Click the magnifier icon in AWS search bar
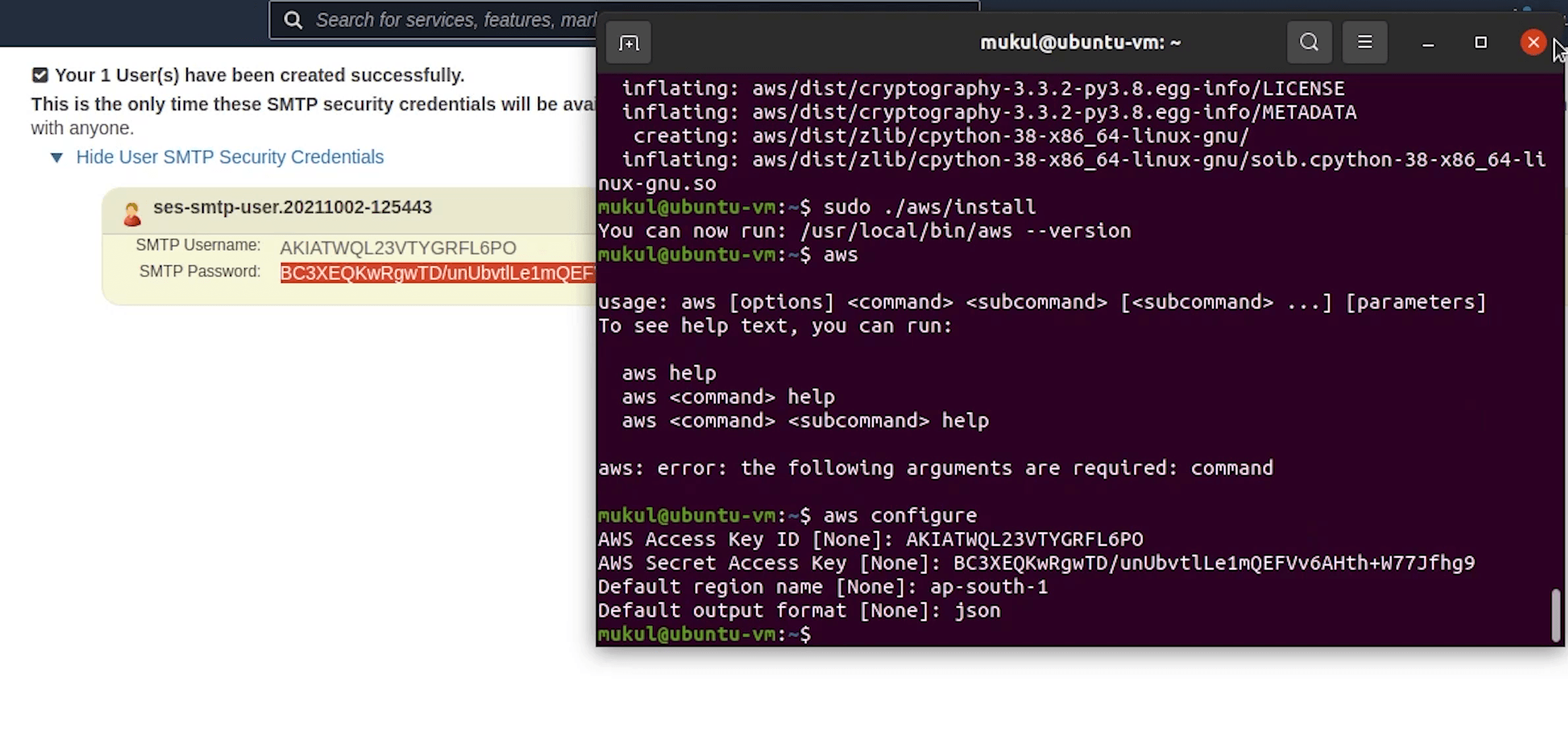This screenshot has height=750, width=1568. tap(293, 20)
